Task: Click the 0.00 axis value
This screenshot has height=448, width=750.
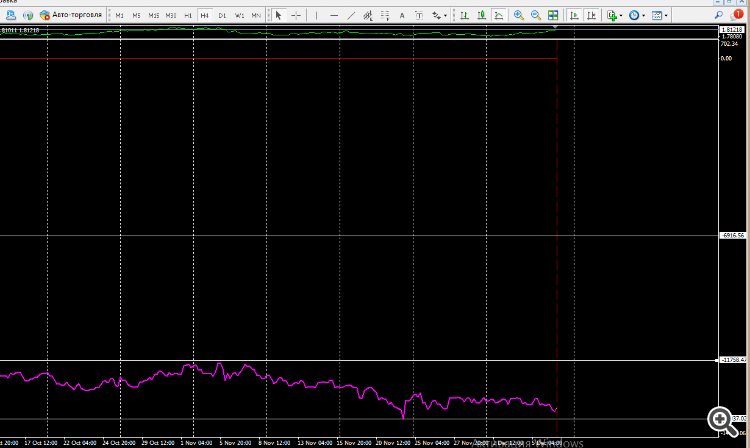Action: [726, 58]
